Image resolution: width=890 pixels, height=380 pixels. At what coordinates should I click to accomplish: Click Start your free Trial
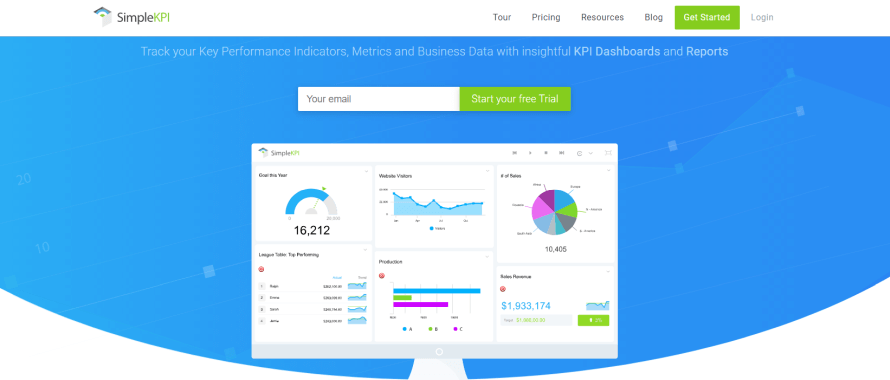pyautogui.click(x=515, y=99)
